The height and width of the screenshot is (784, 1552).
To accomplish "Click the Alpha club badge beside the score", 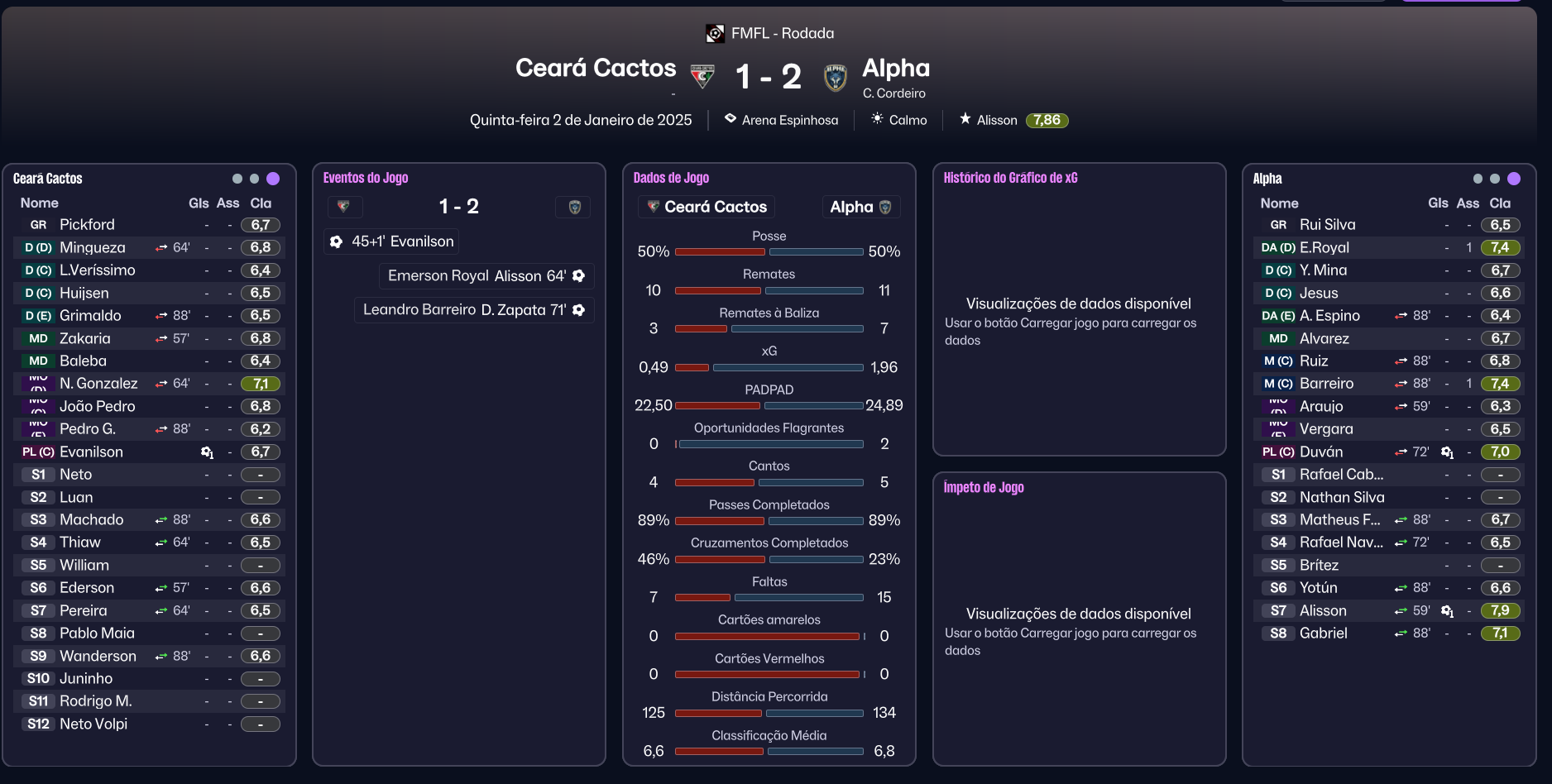I will pyautogui.click(x=836, y=77).
